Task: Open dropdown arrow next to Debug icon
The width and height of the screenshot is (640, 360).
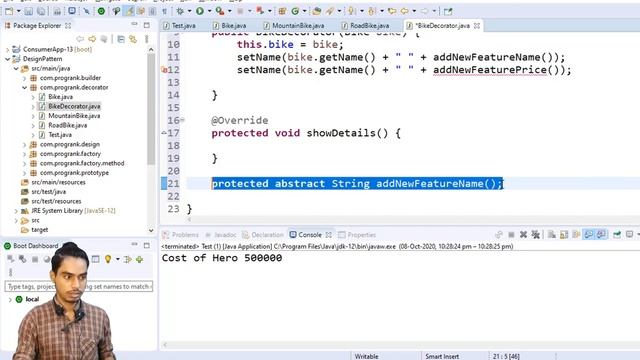Action: coord(189,11)
